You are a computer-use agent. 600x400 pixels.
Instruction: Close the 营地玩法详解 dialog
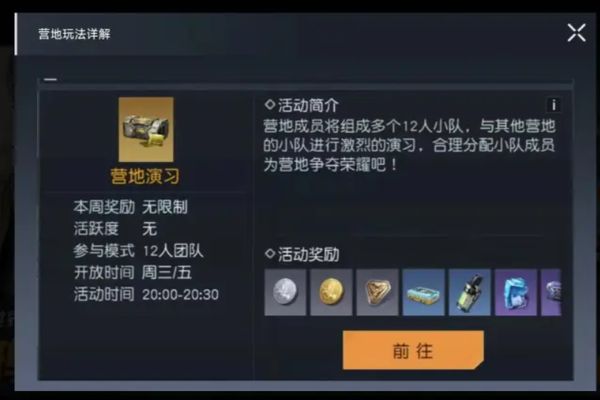pos(576,33)
